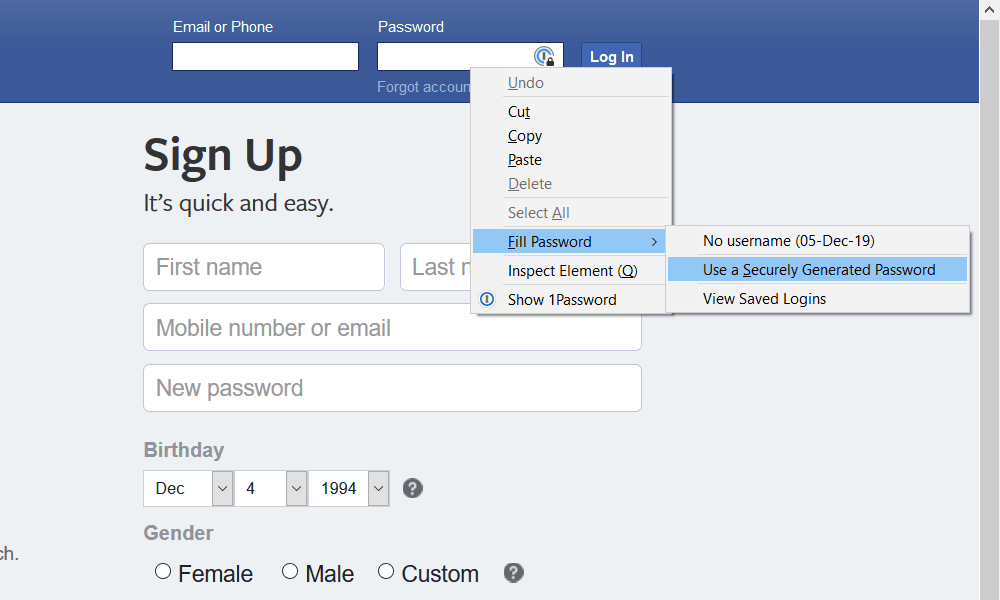Click the Email or Phone input field
This screenshot has height=600, width=1000.
tap(265, 56)
